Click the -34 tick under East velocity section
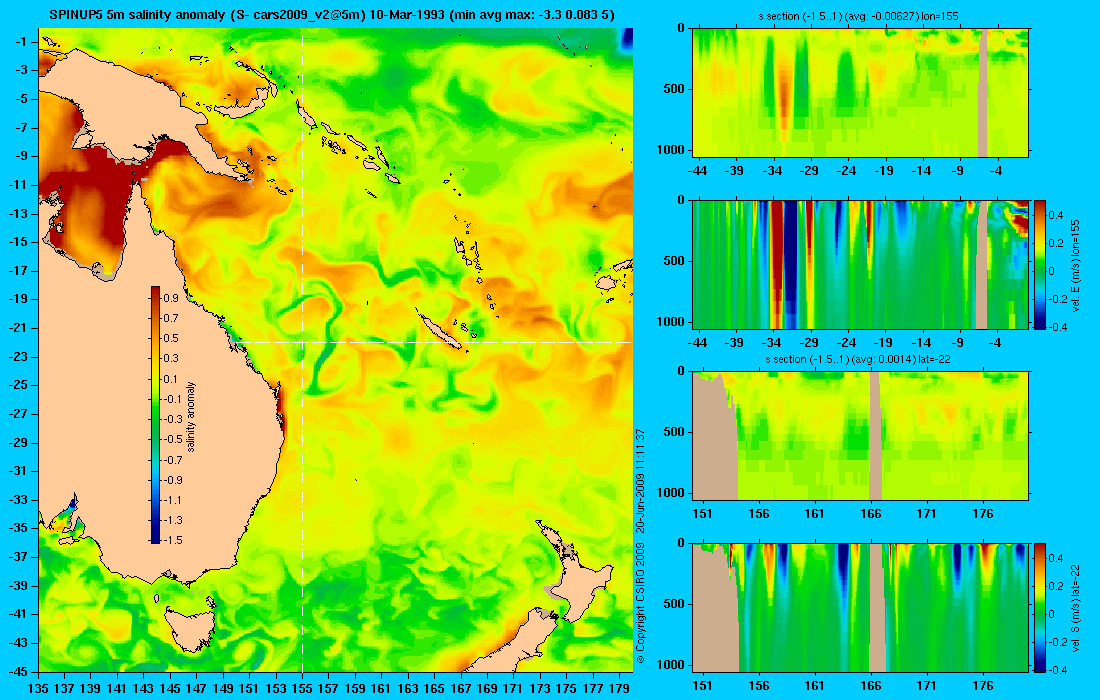The image size is (1100, 700). [772, 343]
